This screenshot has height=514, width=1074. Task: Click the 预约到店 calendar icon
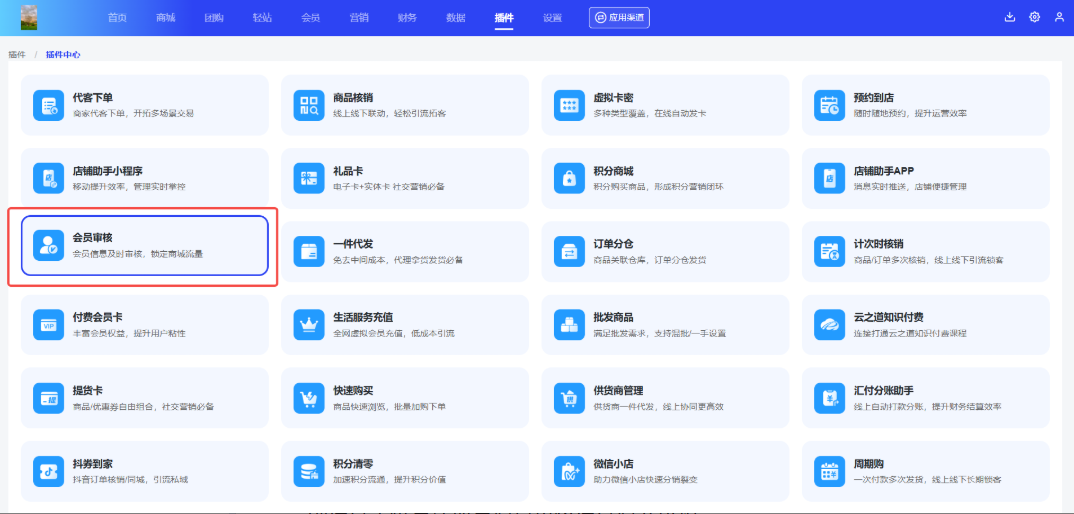pyautogui.click(x=829, y=105)
